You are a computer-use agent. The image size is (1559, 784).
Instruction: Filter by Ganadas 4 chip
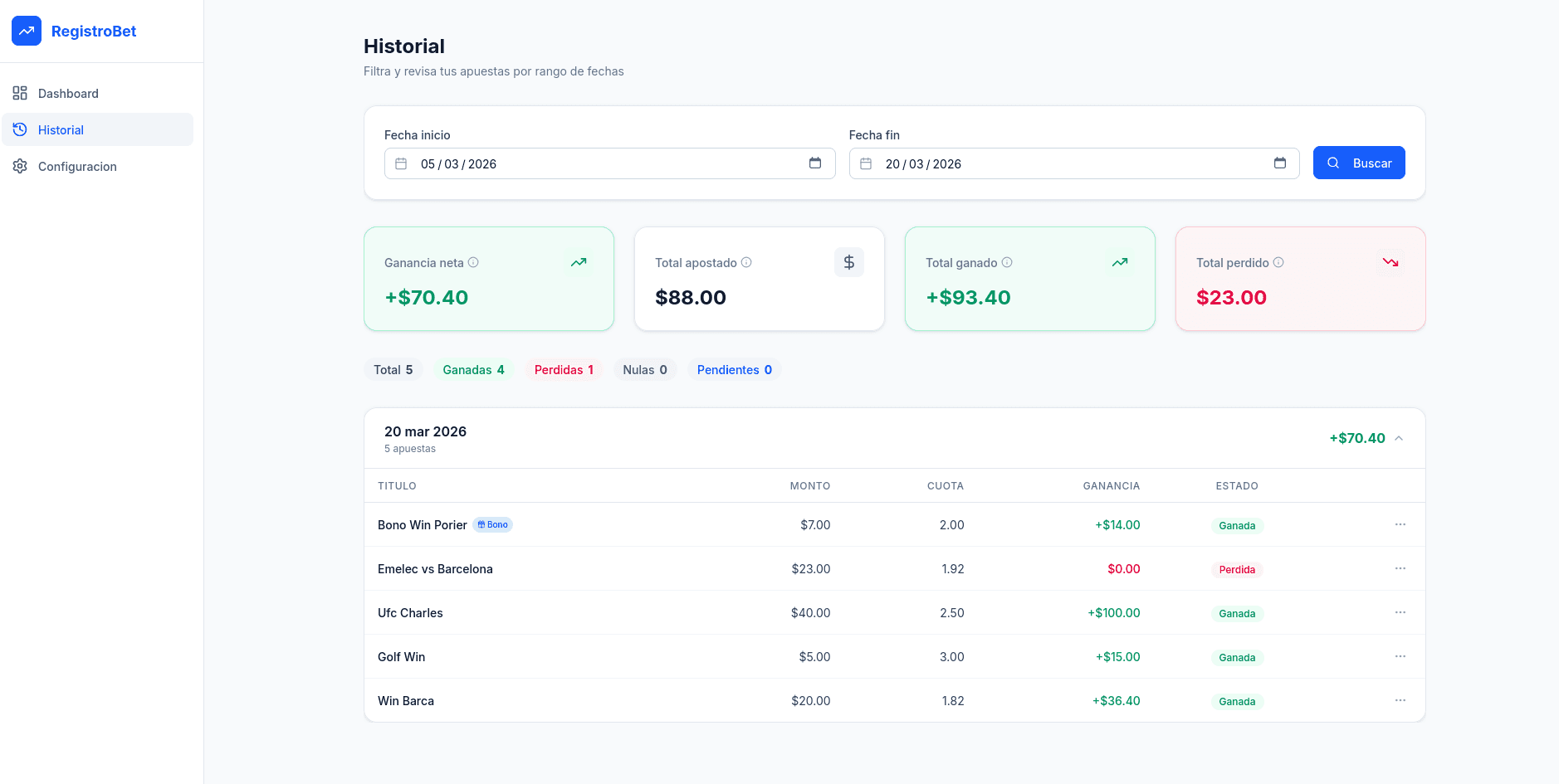(x=474, y=370)
